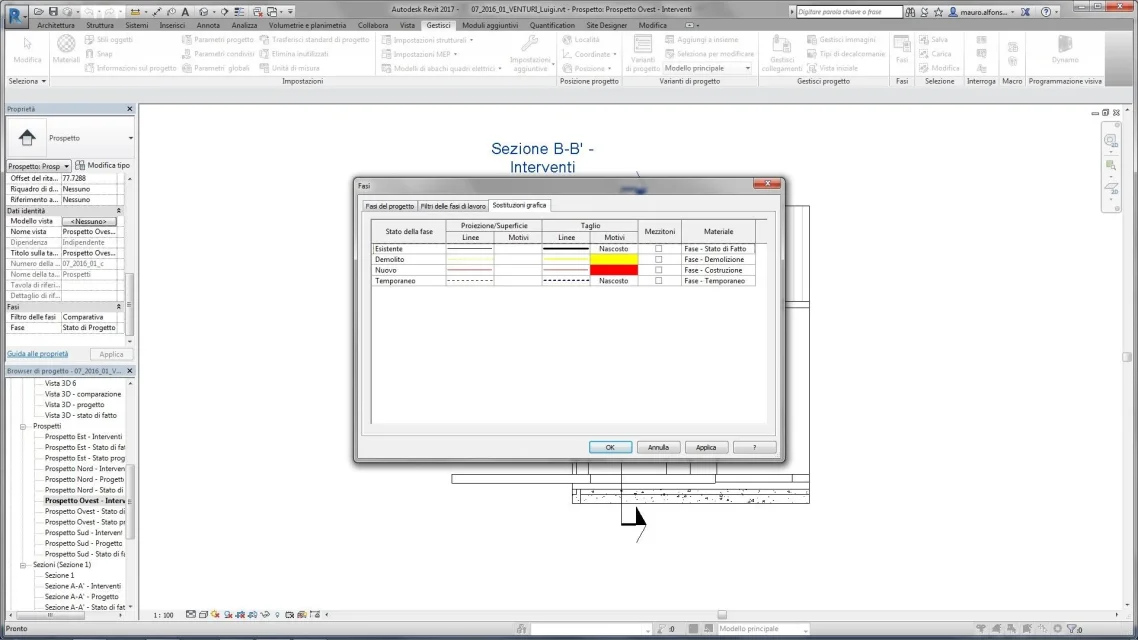Click the Open file icon in quick access toolbar

pyautogui.click(x=38, y=12)
